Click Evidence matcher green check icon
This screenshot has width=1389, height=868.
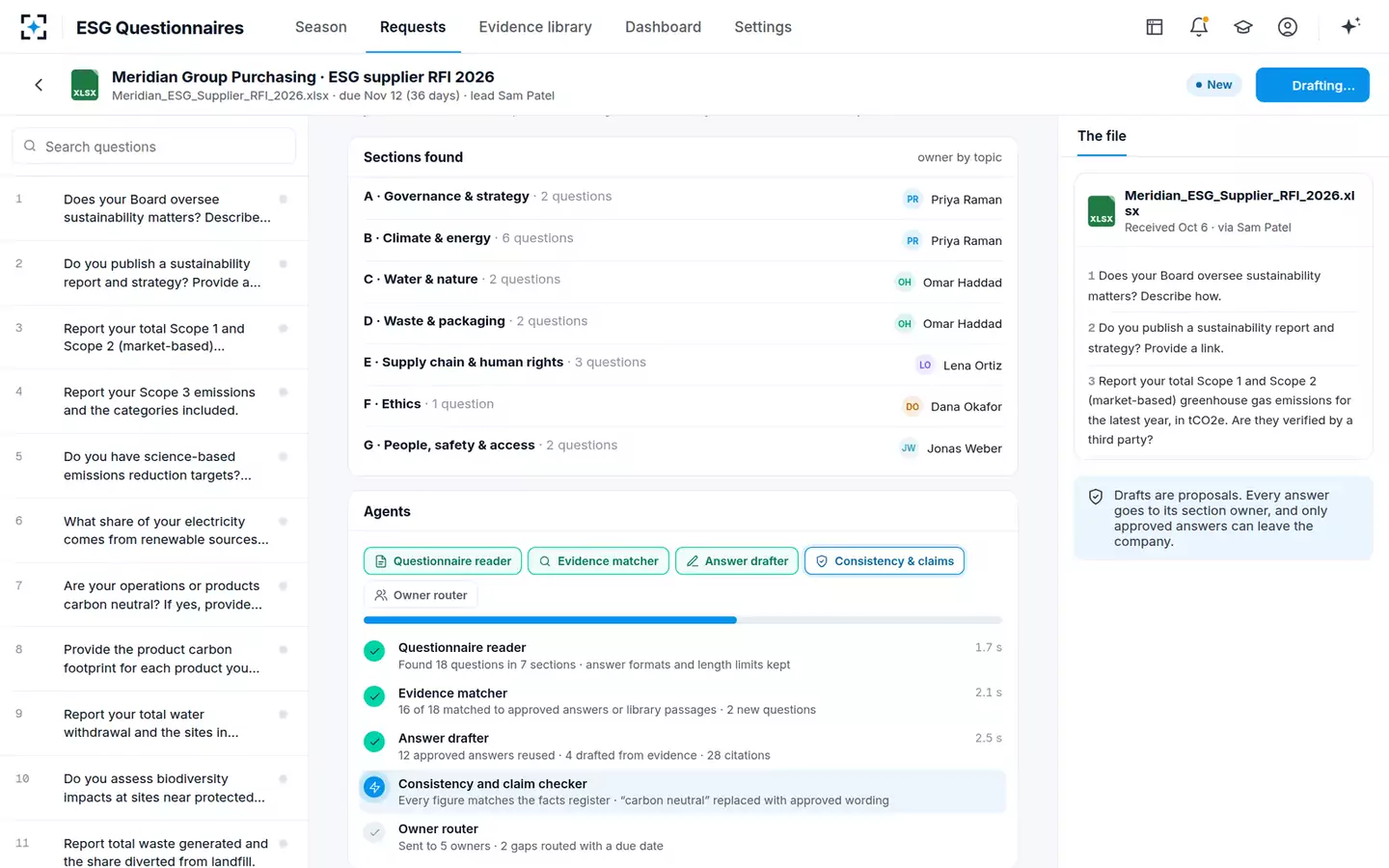[x=374, y=696]
